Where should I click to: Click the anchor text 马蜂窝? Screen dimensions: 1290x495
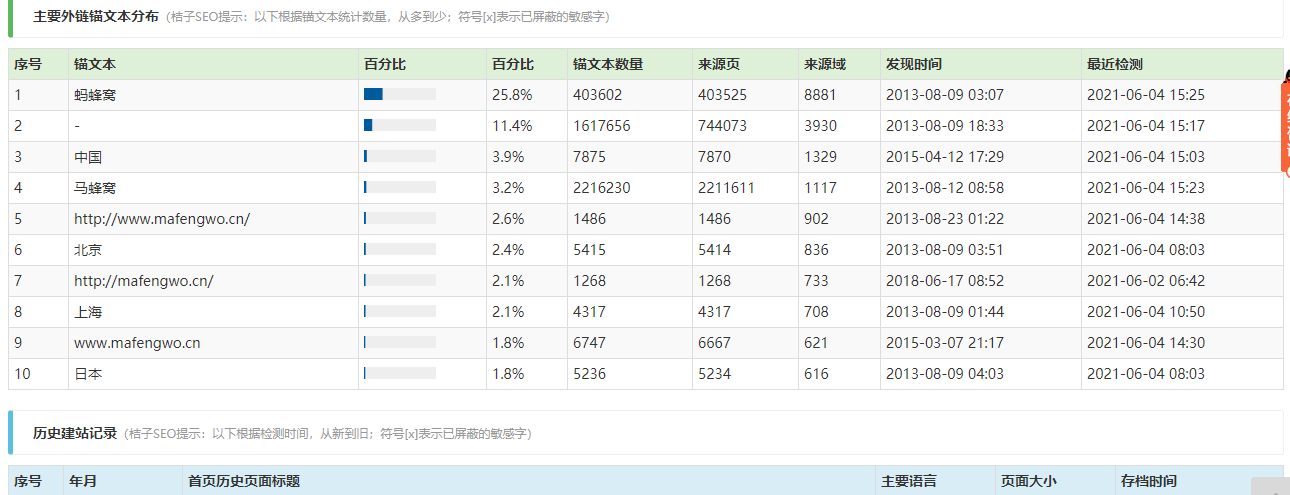click(x=95, y=188)
